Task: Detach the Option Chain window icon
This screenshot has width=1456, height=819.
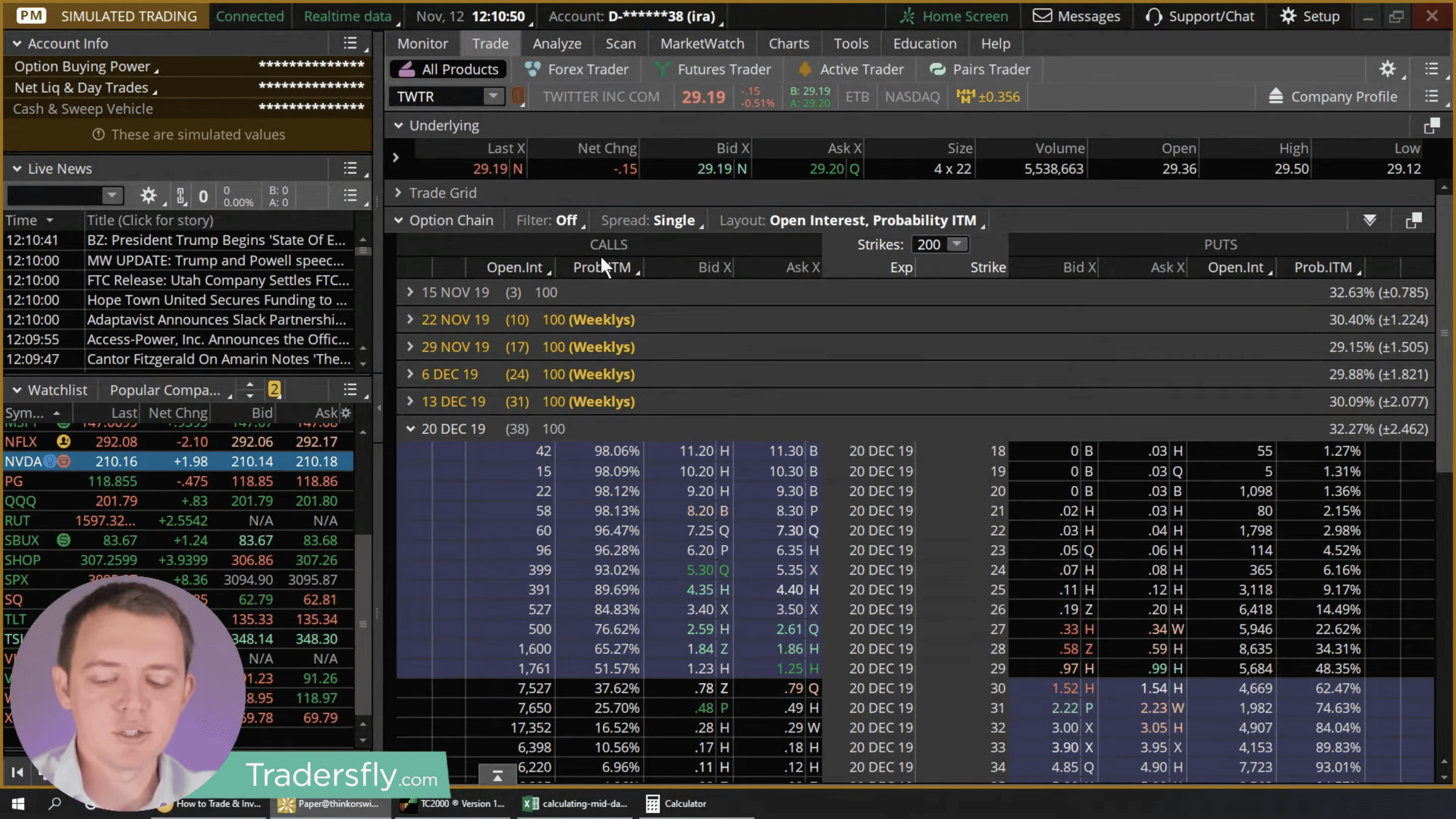Action: 1414,220
